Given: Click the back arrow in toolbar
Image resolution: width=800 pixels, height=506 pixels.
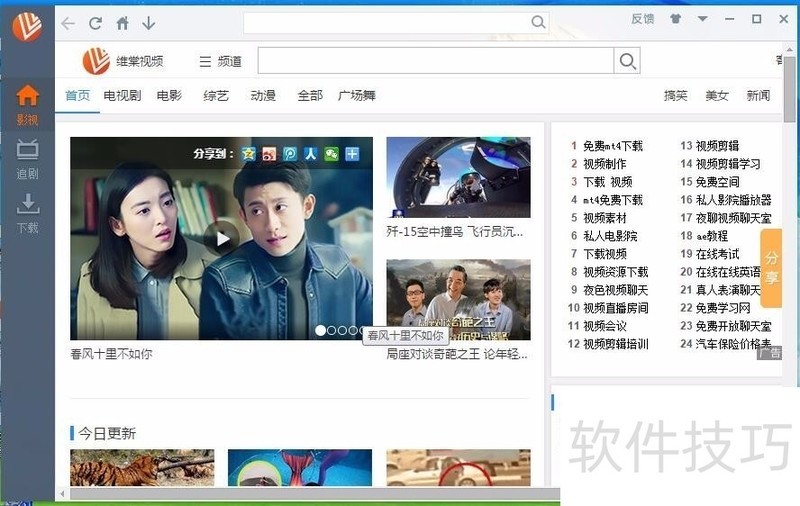Looking at the screenshot, I should coord(68,23).
